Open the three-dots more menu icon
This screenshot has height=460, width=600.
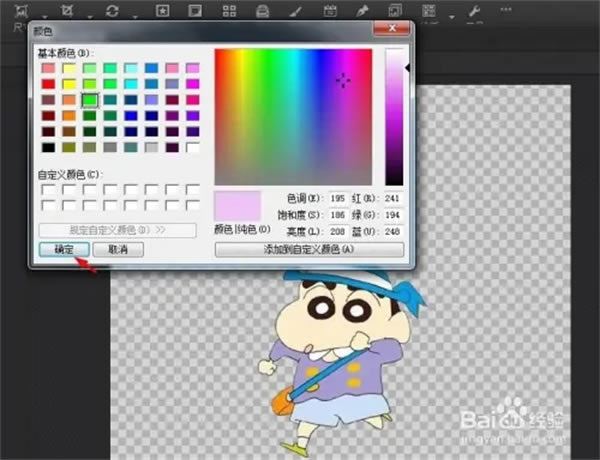point(505,10)
